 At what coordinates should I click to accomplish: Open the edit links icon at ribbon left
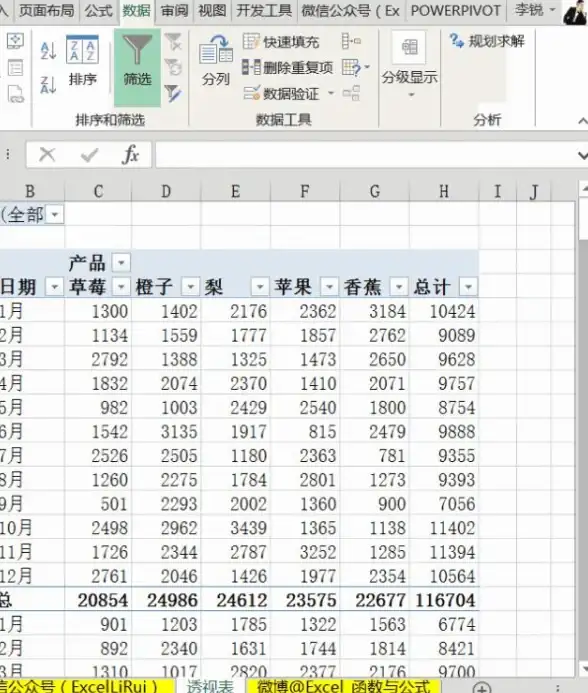15,94
